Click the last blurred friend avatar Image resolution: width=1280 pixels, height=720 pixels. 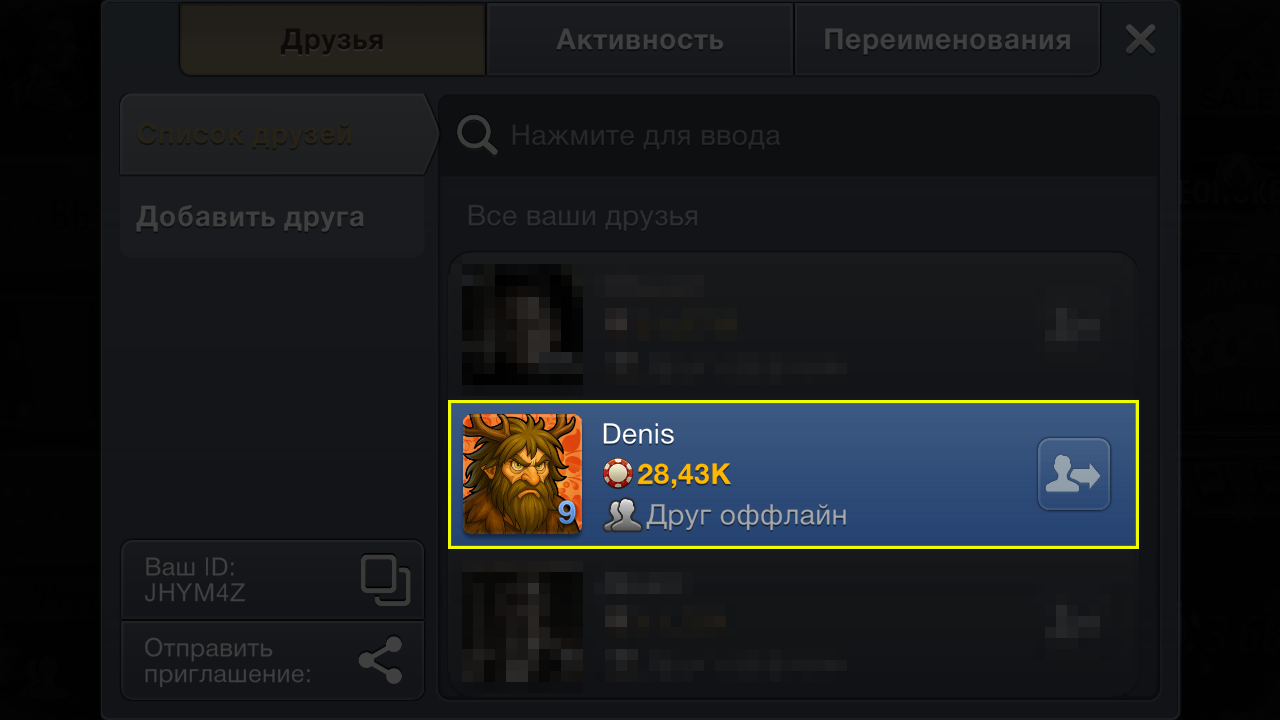click(522, 620)
